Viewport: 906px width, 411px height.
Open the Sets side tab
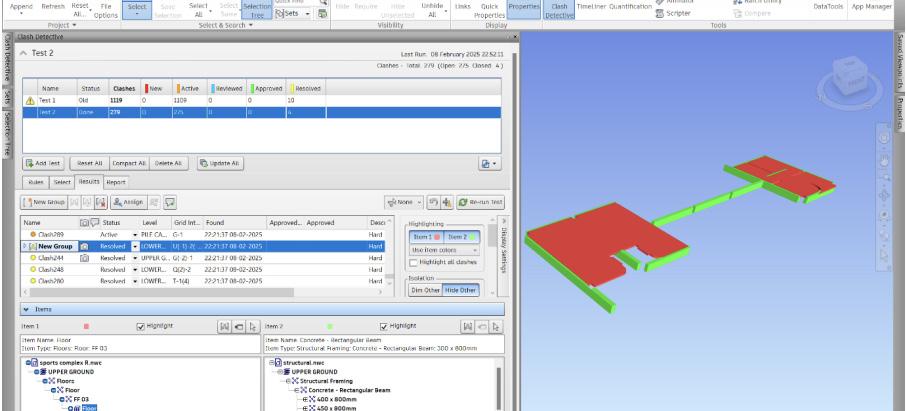point(8,97)
